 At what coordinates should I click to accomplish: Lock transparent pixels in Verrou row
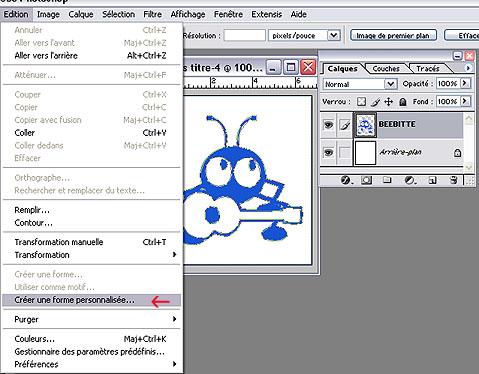pyautogui.click(x=361, y=101)
